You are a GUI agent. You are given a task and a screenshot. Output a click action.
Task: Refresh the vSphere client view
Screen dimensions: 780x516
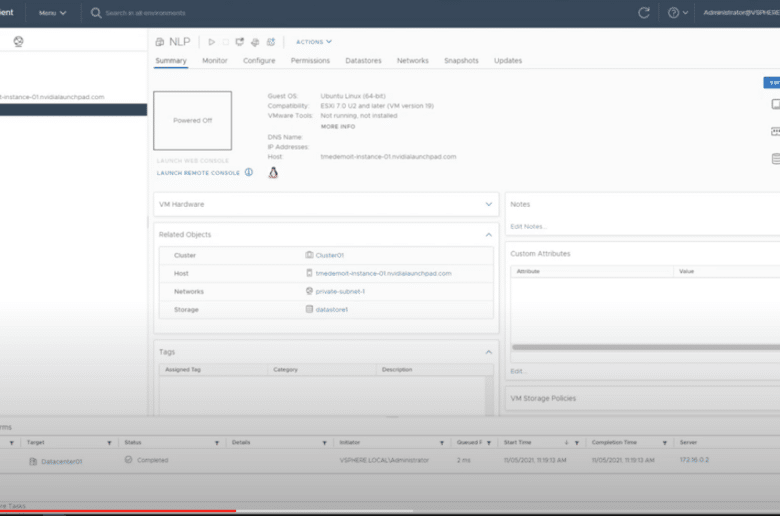coord(644,13)
